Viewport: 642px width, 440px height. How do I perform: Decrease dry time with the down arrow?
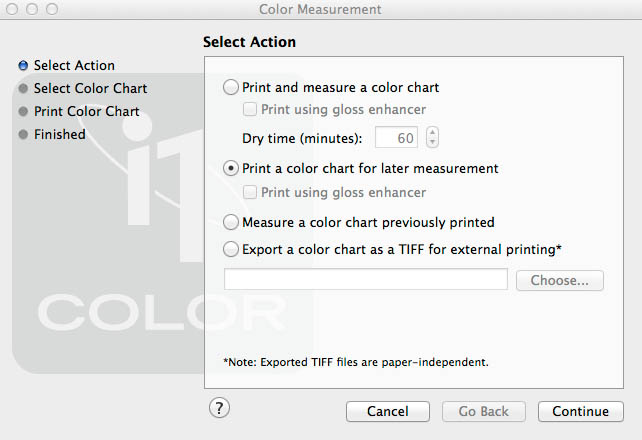[432, 143]
